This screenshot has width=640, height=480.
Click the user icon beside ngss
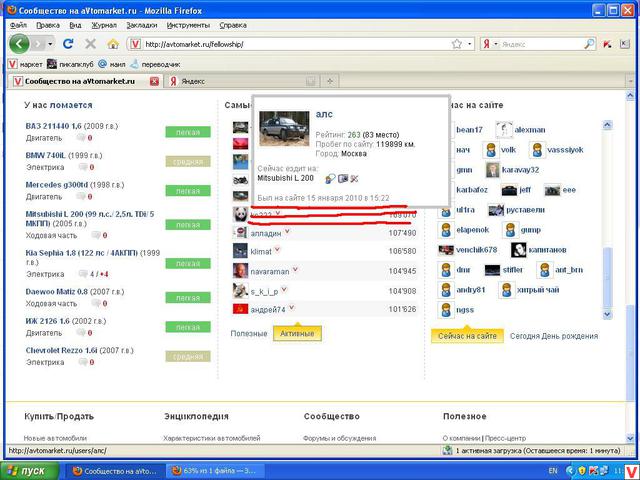point(446,310)
